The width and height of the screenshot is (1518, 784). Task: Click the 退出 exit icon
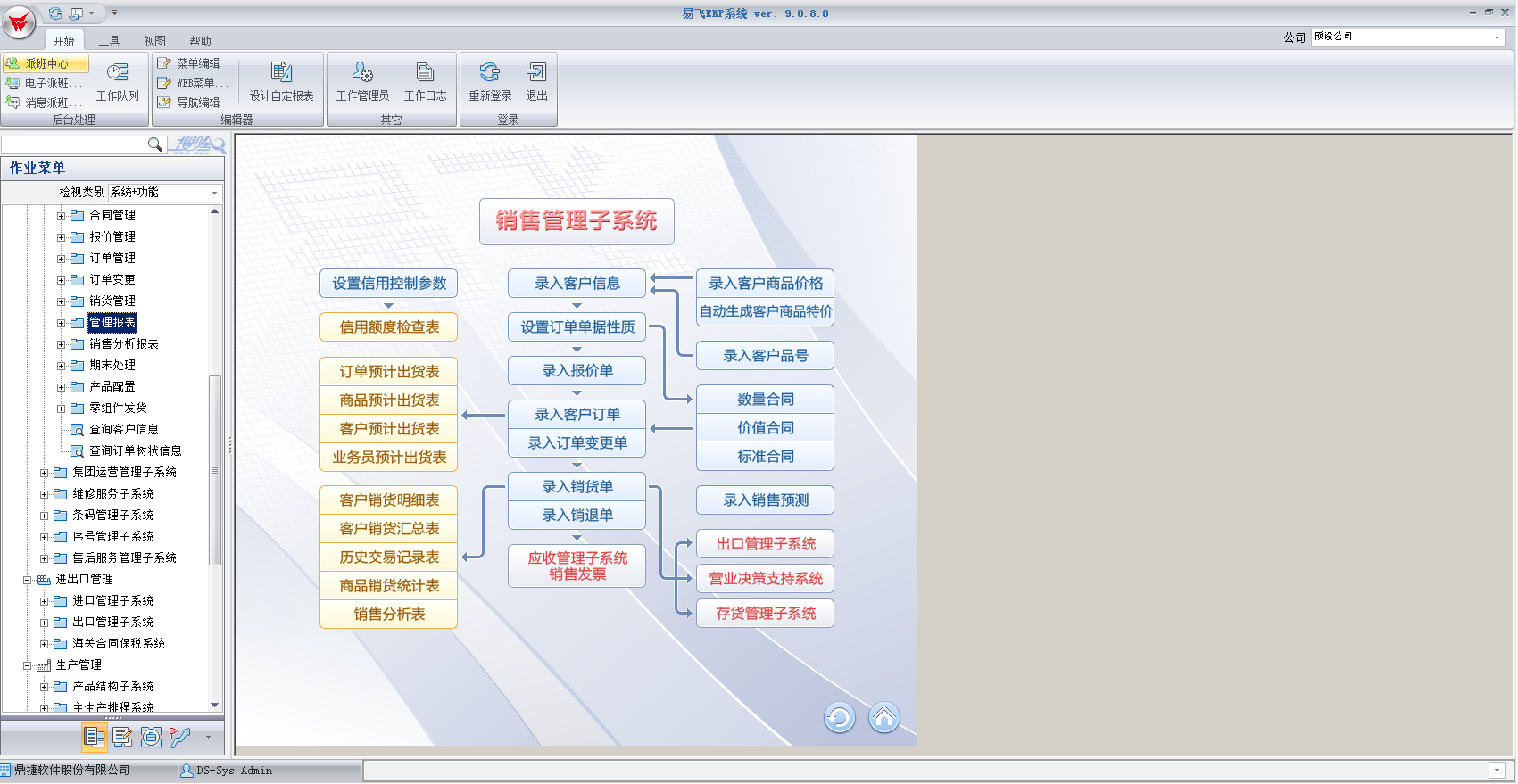pyautogui.click(x=536, y=83)
